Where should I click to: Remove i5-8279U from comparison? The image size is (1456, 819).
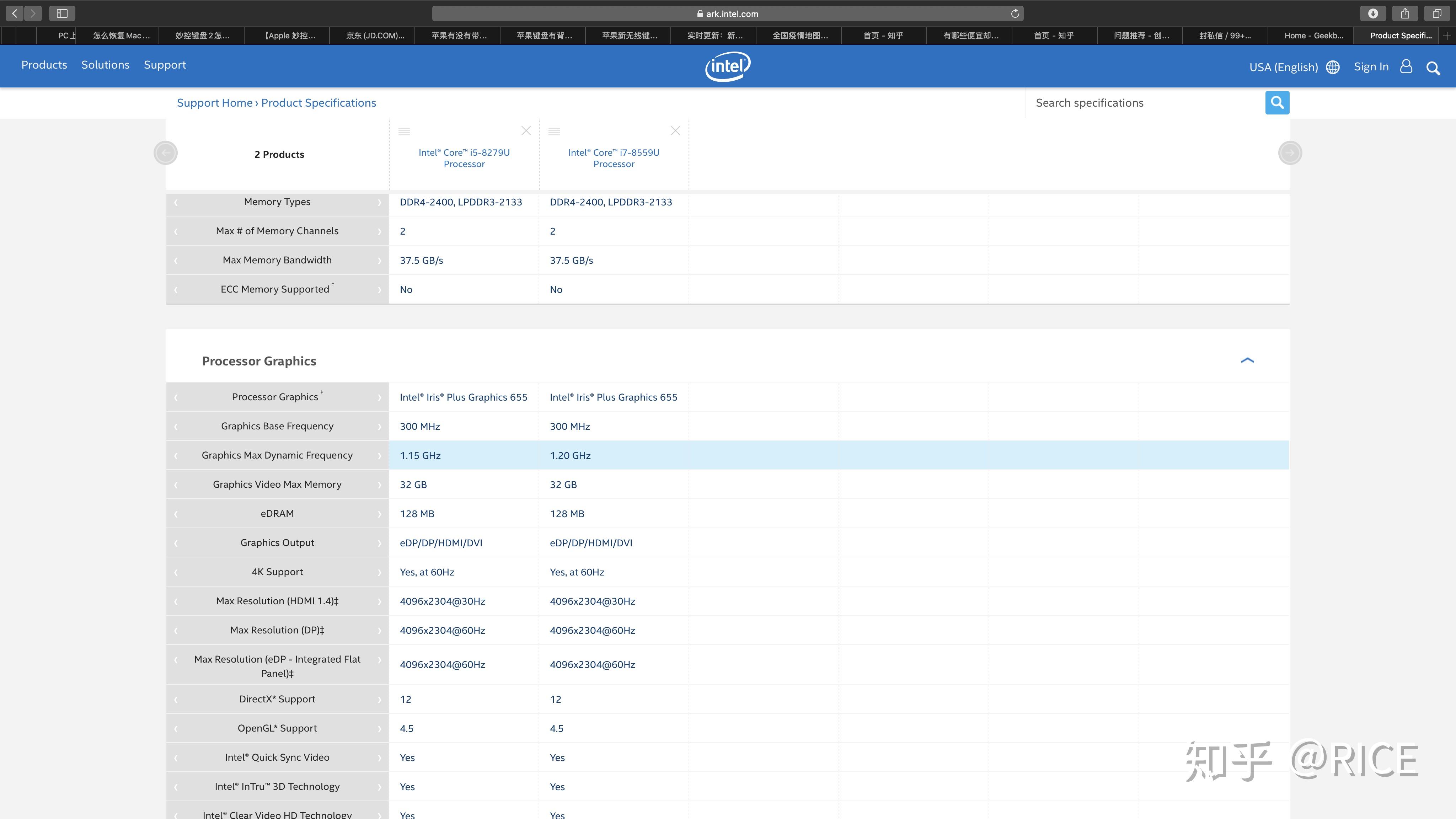[526, 130]
